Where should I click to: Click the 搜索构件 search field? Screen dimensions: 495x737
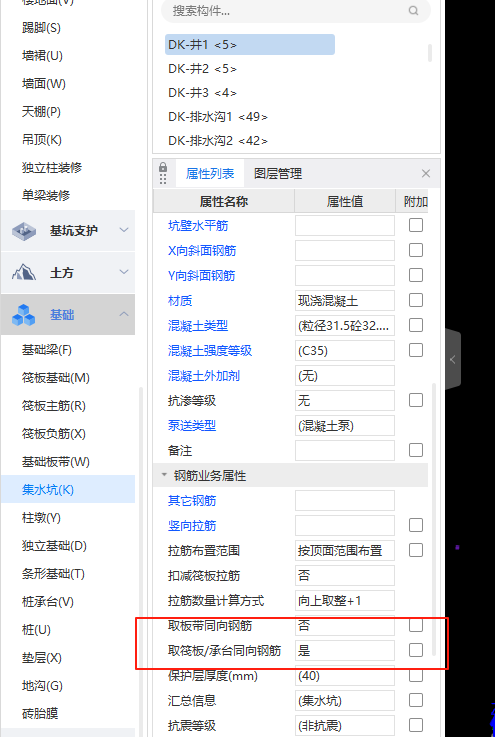tap(296, 11)
